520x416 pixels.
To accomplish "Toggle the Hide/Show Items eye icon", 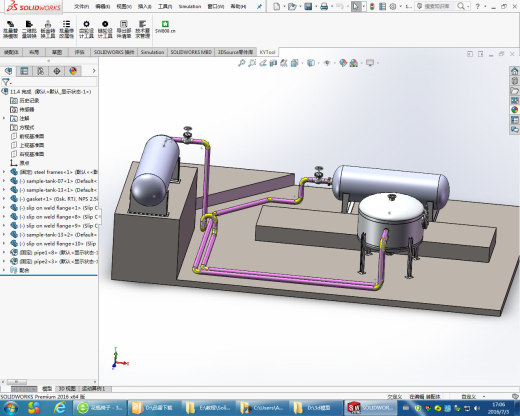I will tap(327, 63).
